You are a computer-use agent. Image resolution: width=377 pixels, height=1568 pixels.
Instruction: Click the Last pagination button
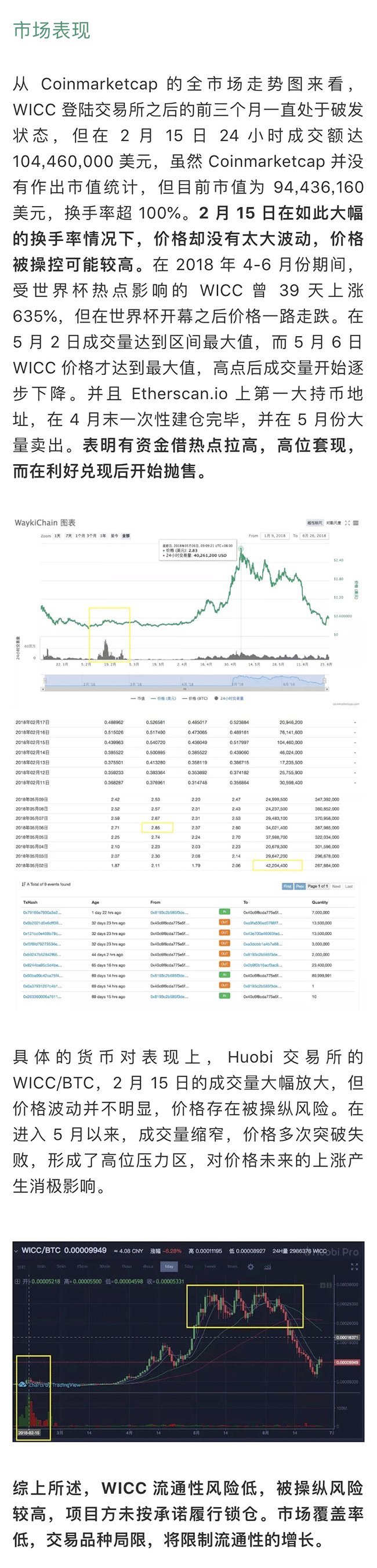tap(349, 886)
